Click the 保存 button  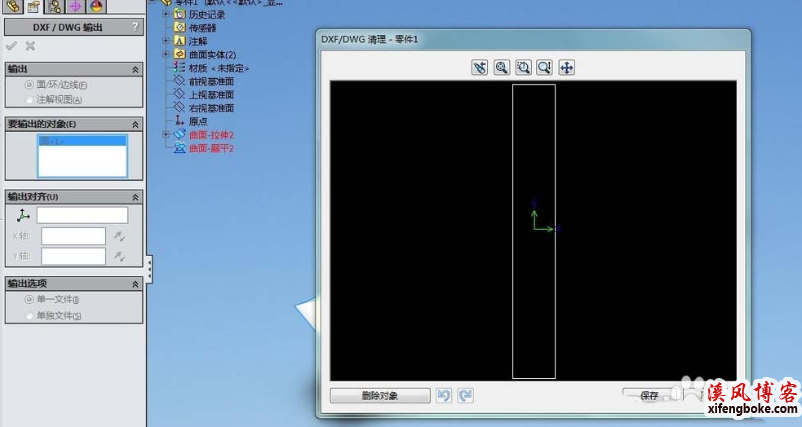(x=650, y=395)
